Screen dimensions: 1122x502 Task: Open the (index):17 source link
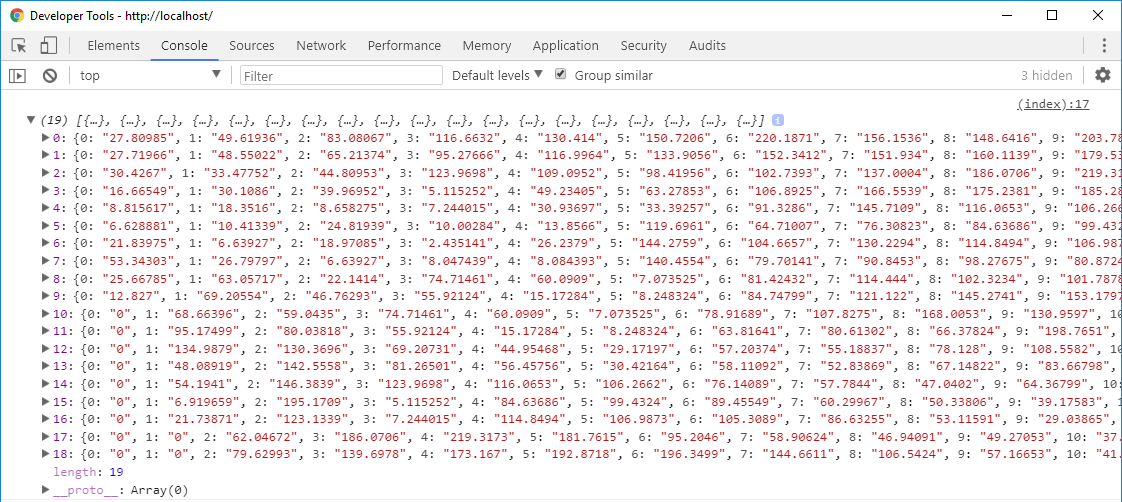point(1053,104)
